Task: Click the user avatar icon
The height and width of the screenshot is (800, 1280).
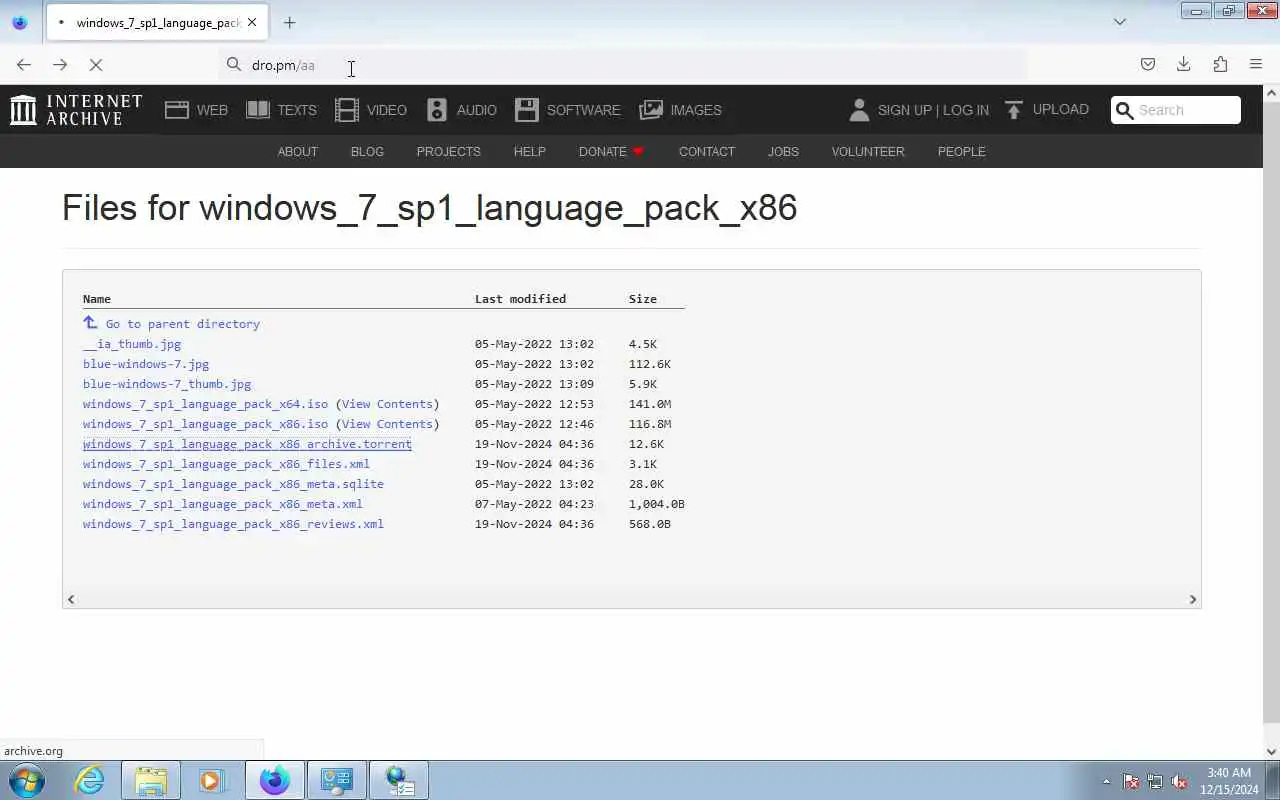Action: pyautogui.click(x=859, y=110)
